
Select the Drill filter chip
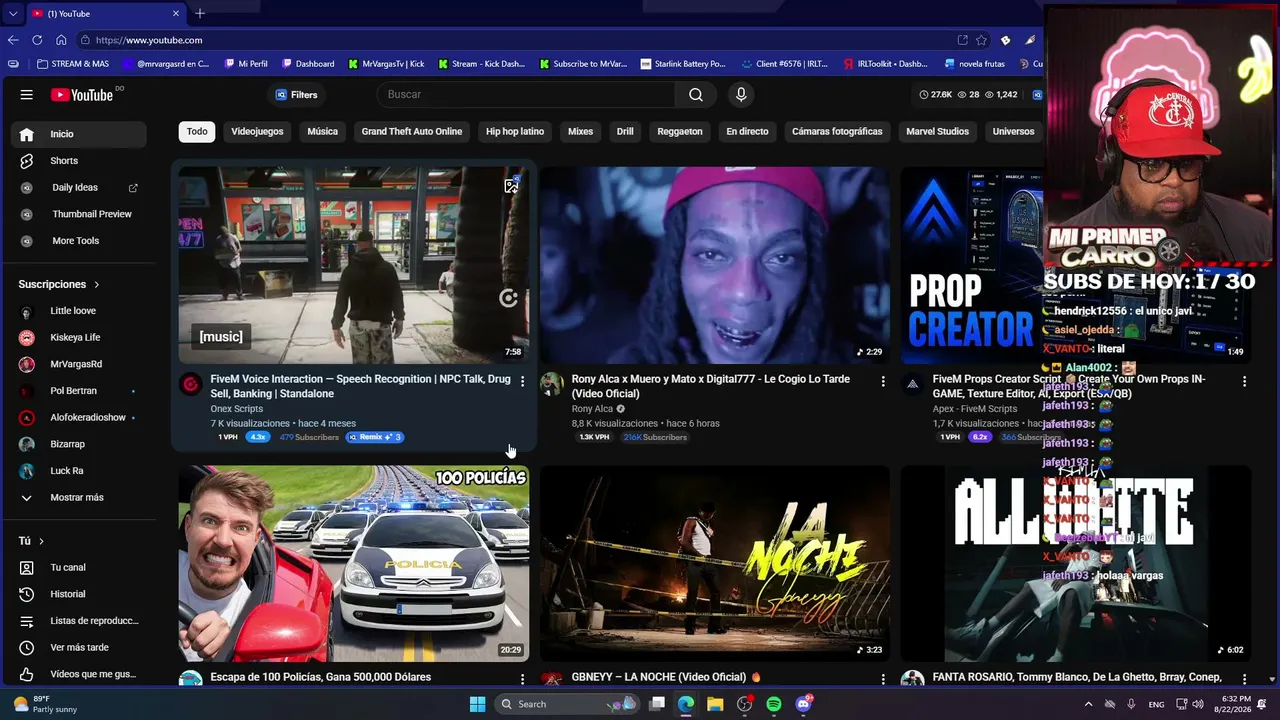coord(625,131)
